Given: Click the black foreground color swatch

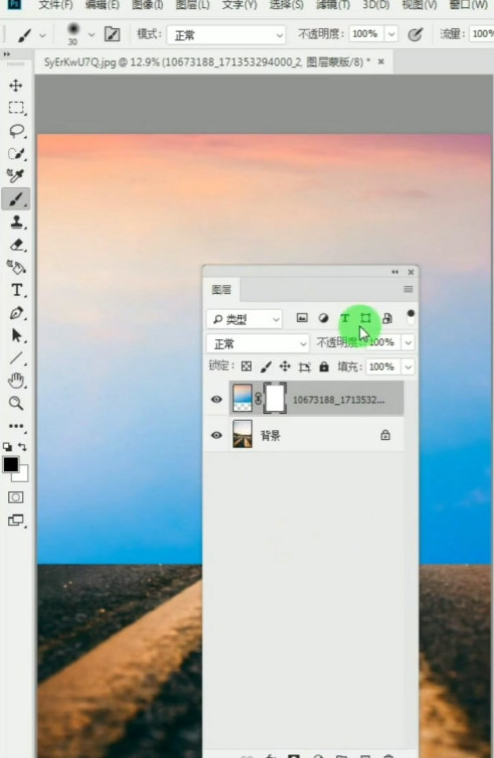Looking at the screenshot, I should pyautogui.click(x=11, y=465).
